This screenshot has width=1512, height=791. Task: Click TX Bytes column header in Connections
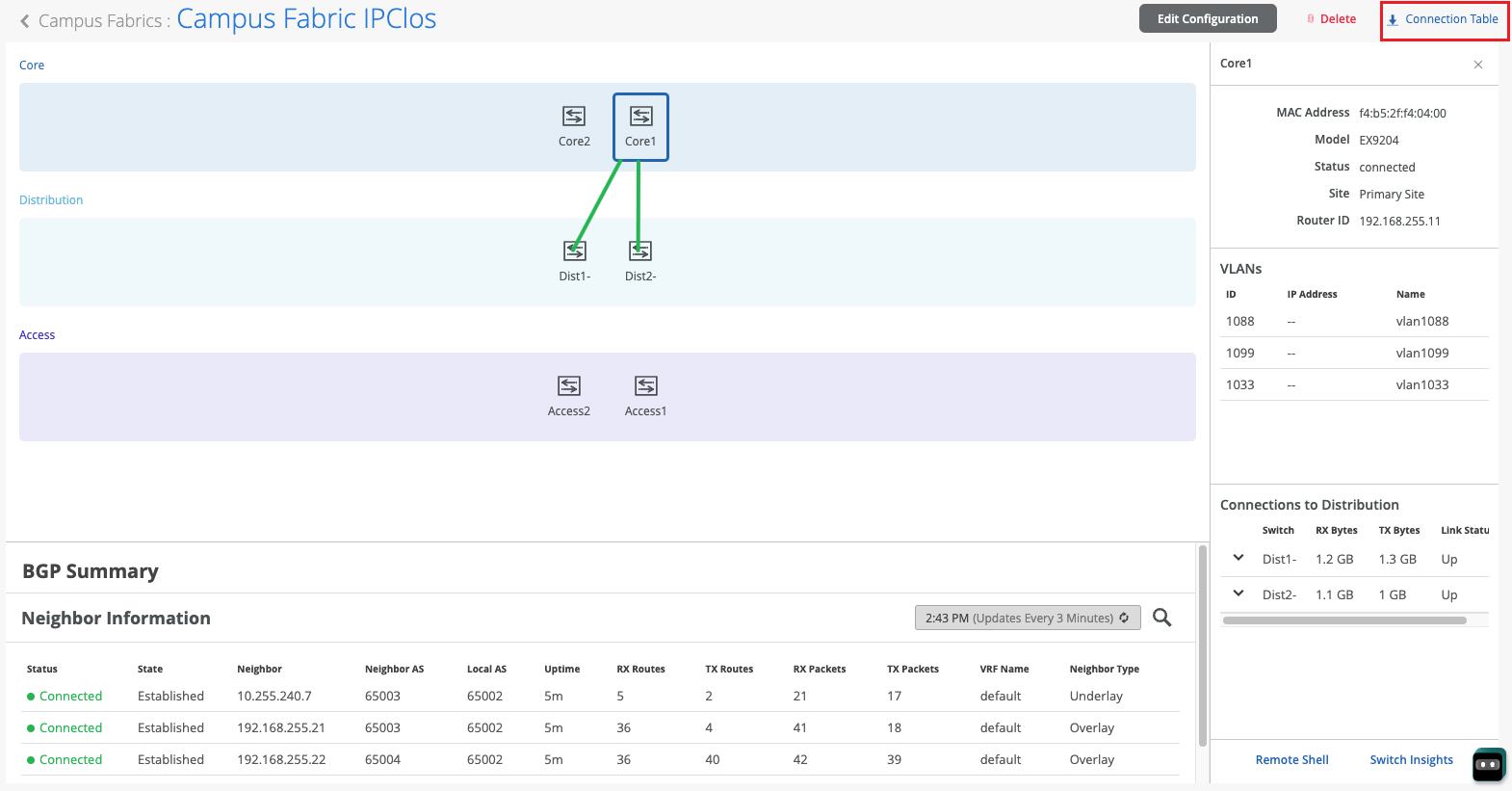pos(1398,530)
